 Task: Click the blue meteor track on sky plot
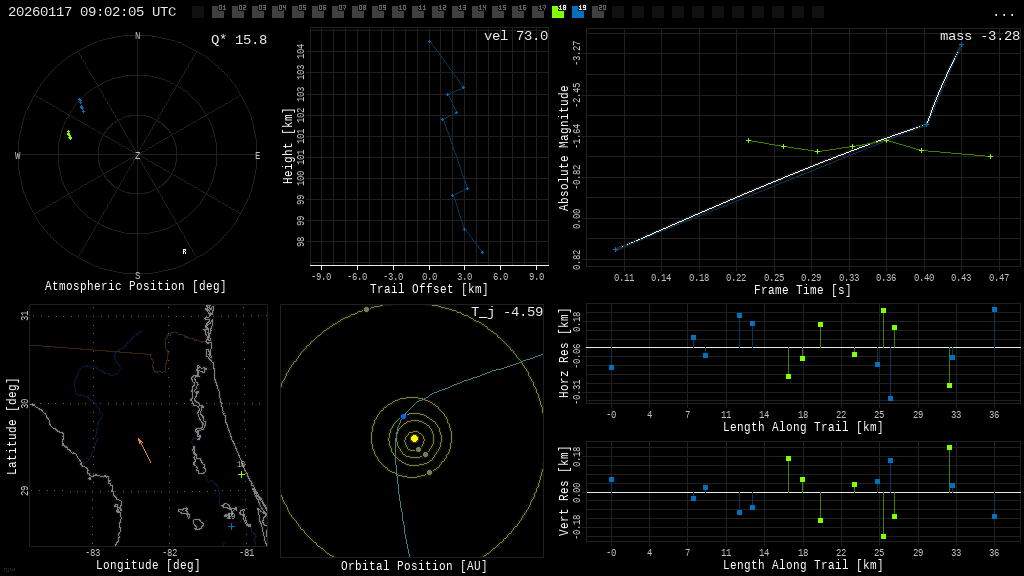click(81, 105)
